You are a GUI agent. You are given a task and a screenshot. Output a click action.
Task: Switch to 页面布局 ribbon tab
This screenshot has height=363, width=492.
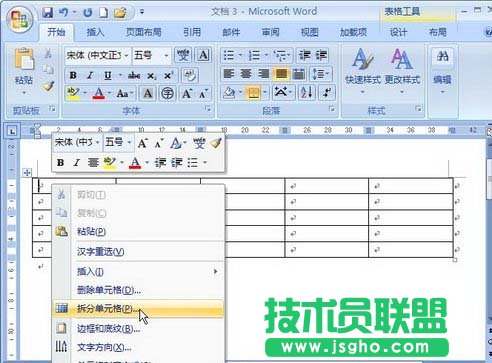[143, 32]
